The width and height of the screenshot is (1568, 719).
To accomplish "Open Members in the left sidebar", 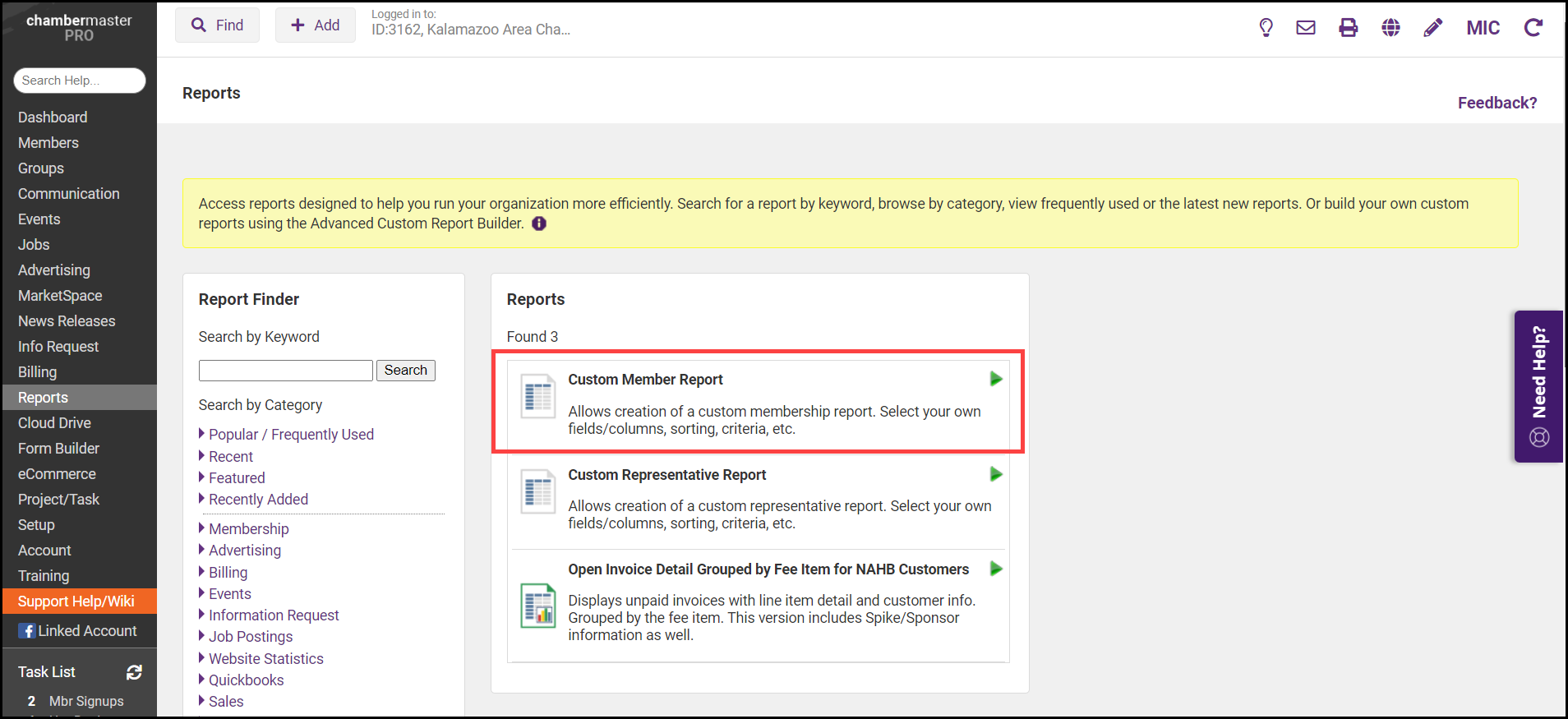I will click(48, 143).
